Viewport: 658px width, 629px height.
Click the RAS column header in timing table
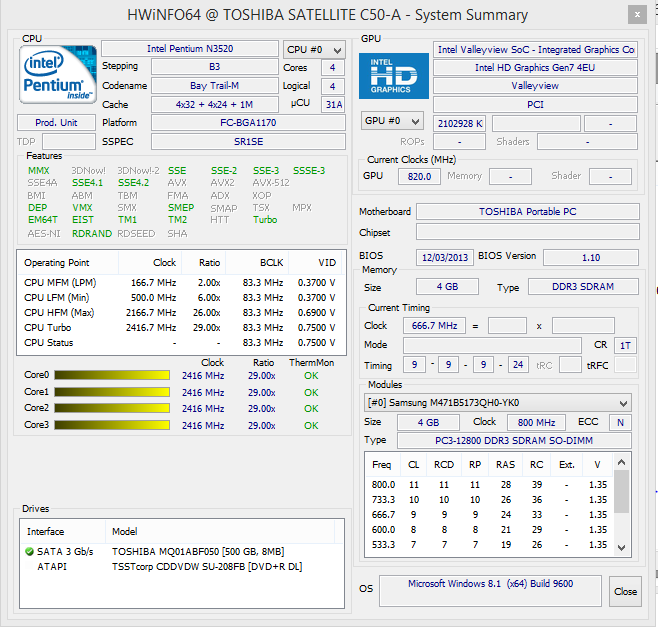tap(505, 465)
